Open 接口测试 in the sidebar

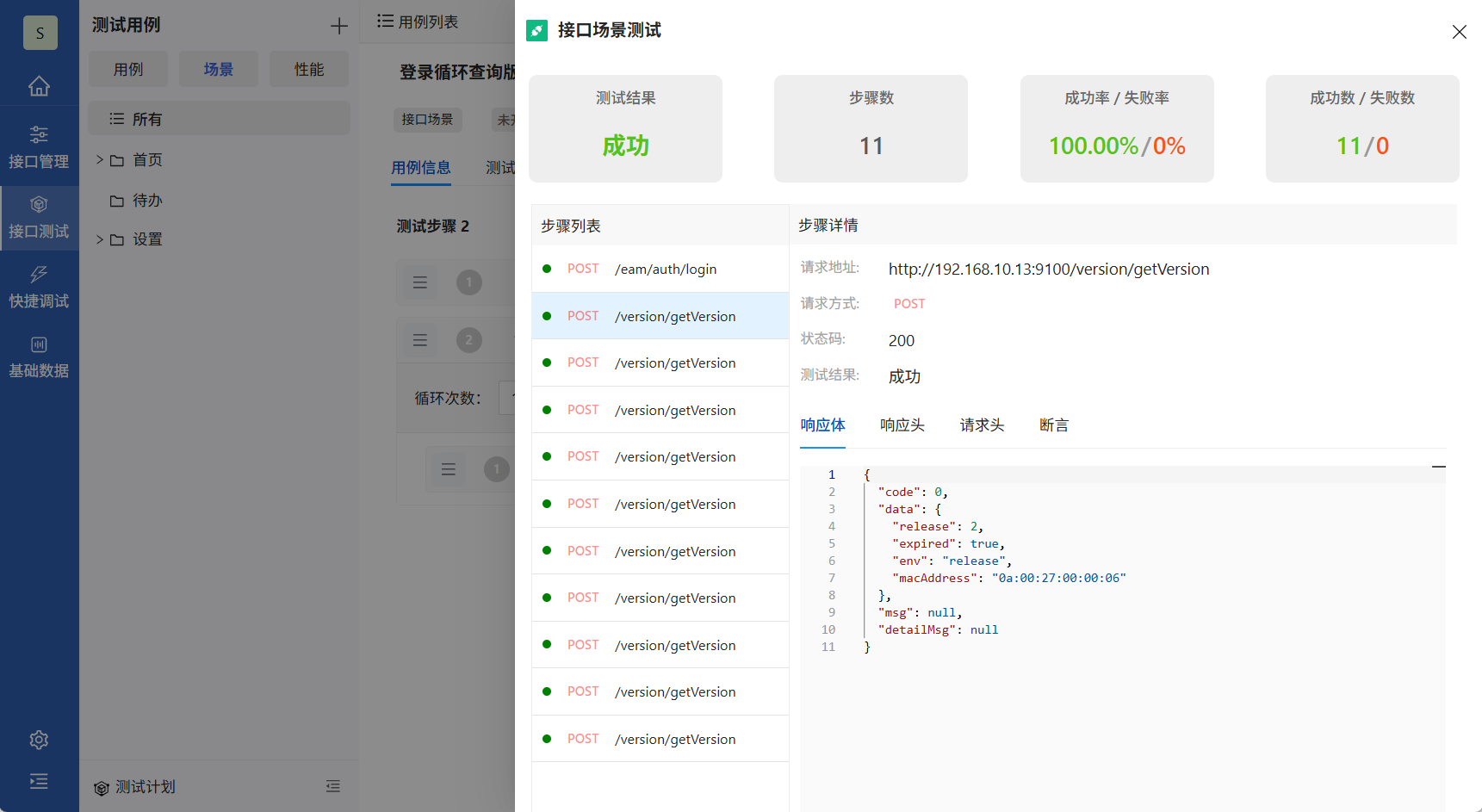(x=39, y=218)
